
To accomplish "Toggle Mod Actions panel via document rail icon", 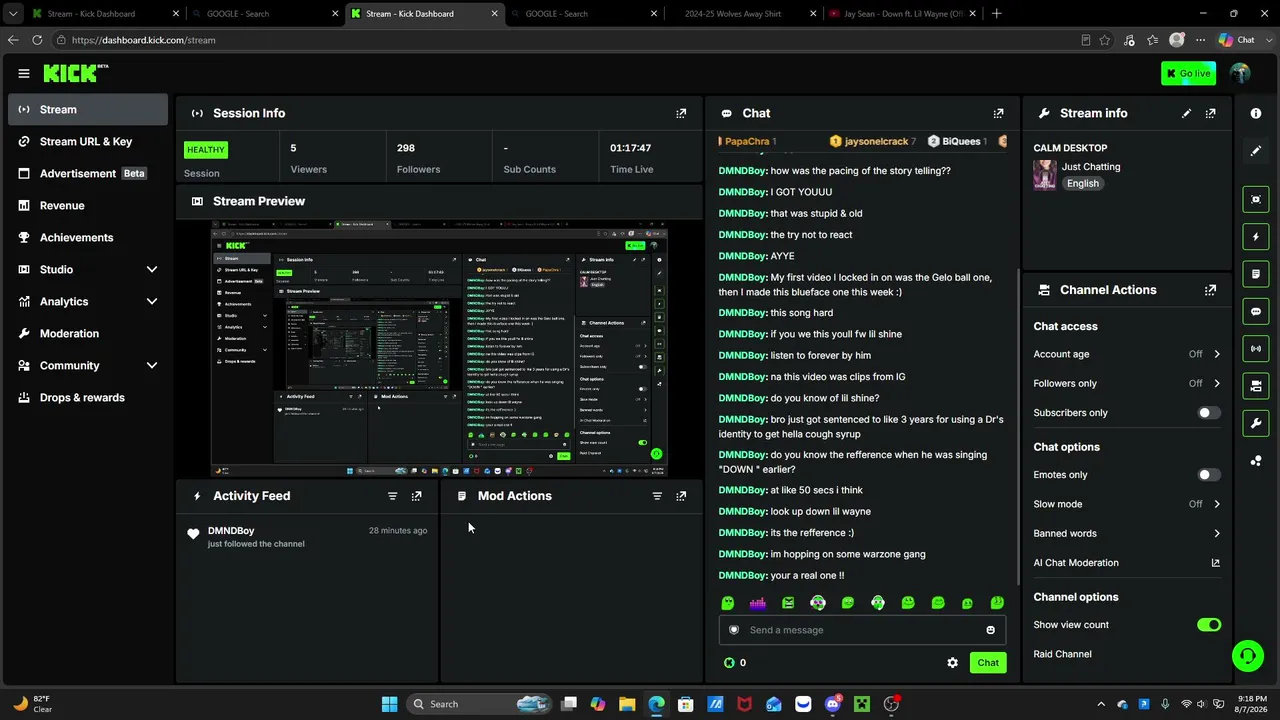I will [x=1256, y=274].
